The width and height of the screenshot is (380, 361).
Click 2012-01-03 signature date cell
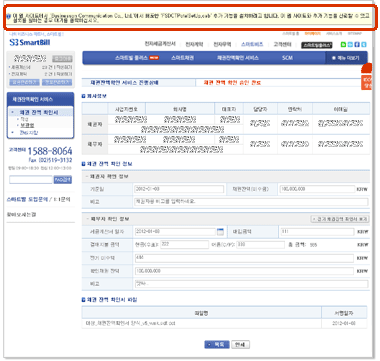click(344, 323)
